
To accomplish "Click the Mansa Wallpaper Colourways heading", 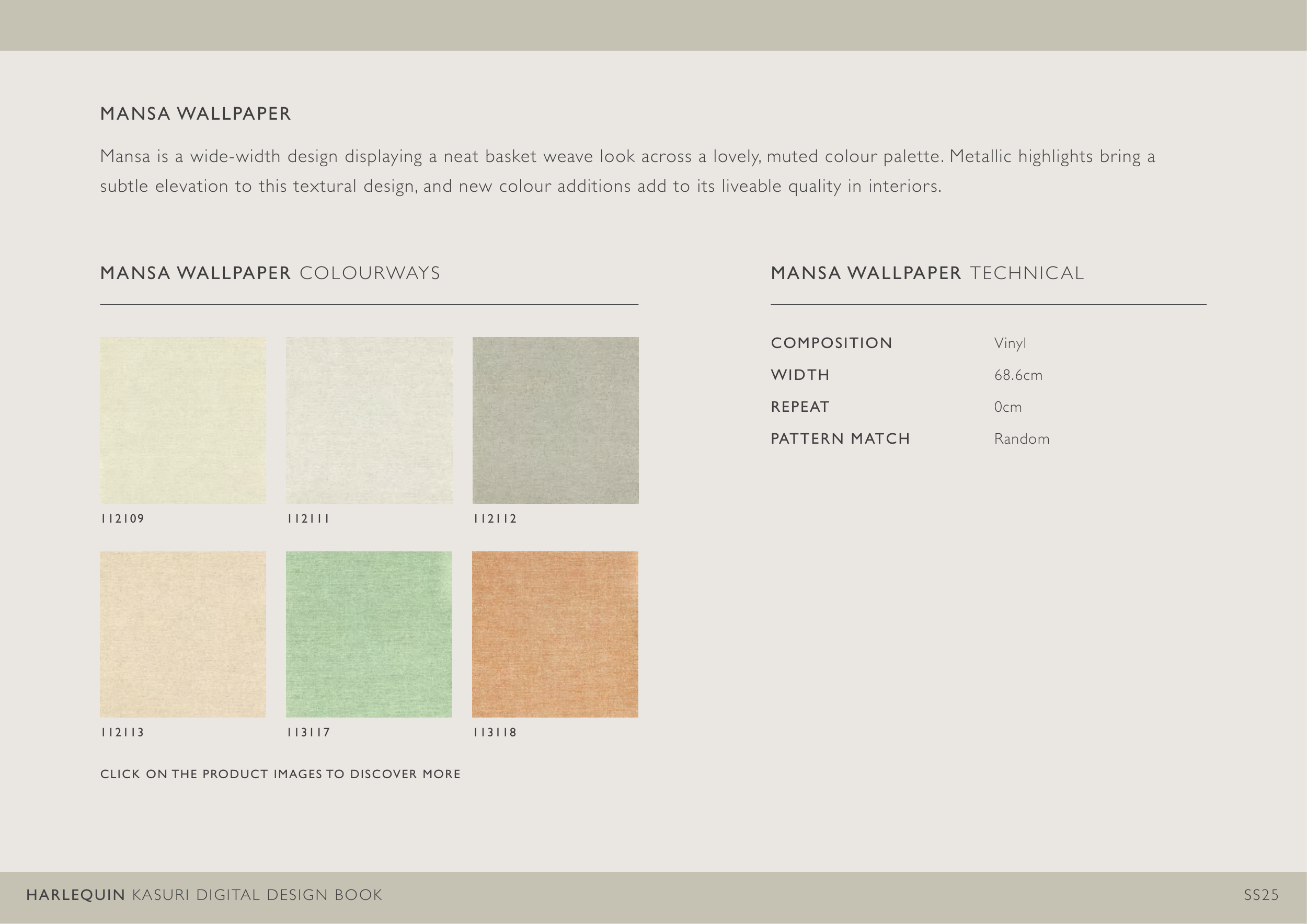I will [270, 273].
